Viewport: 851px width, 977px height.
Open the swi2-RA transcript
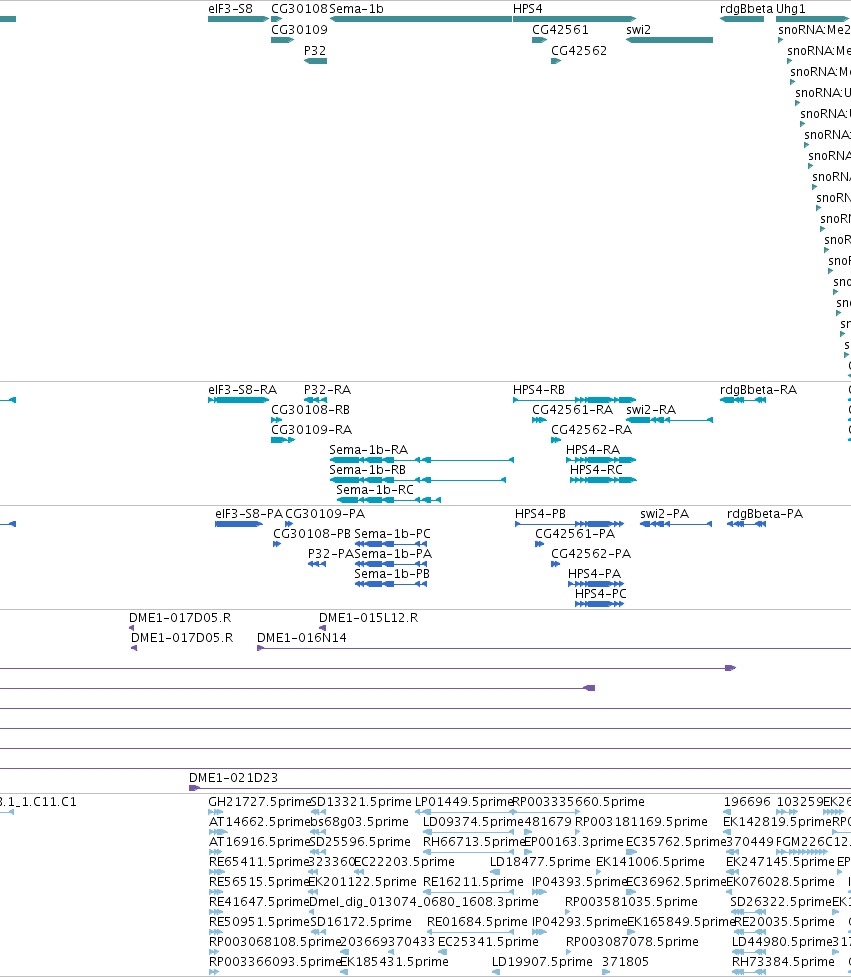670,420
